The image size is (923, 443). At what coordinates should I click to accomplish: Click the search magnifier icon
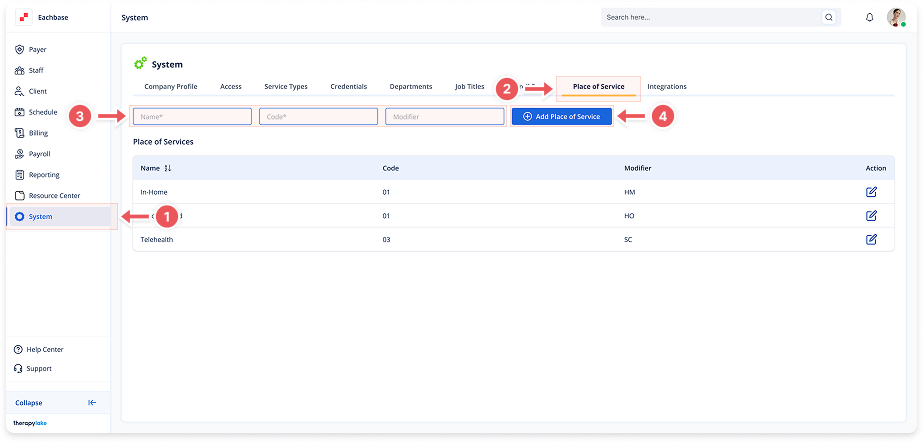pos(828,17)
